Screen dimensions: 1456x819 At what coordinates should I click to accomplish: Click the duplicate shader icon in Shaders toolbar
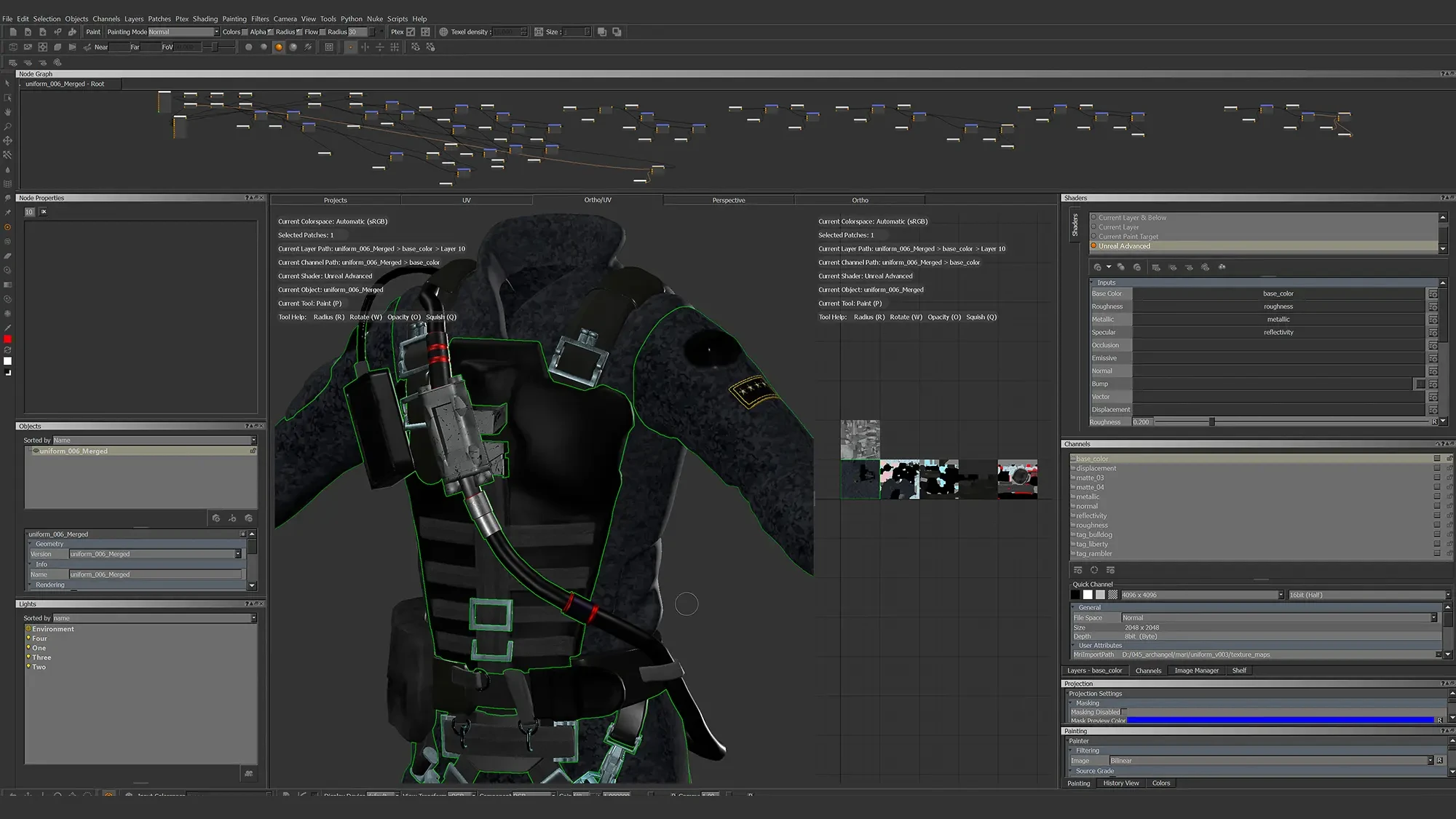1121,267
